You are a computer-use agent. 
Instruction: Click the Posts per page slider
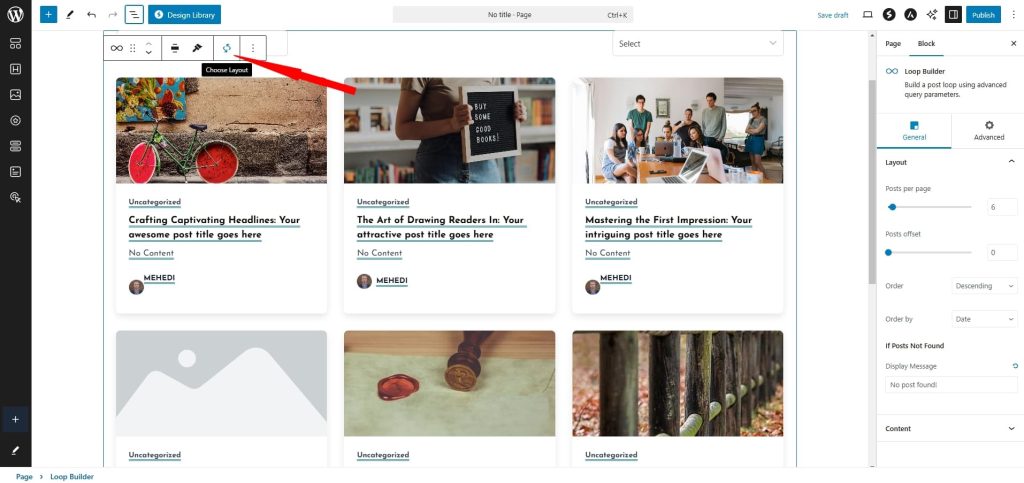928,207
